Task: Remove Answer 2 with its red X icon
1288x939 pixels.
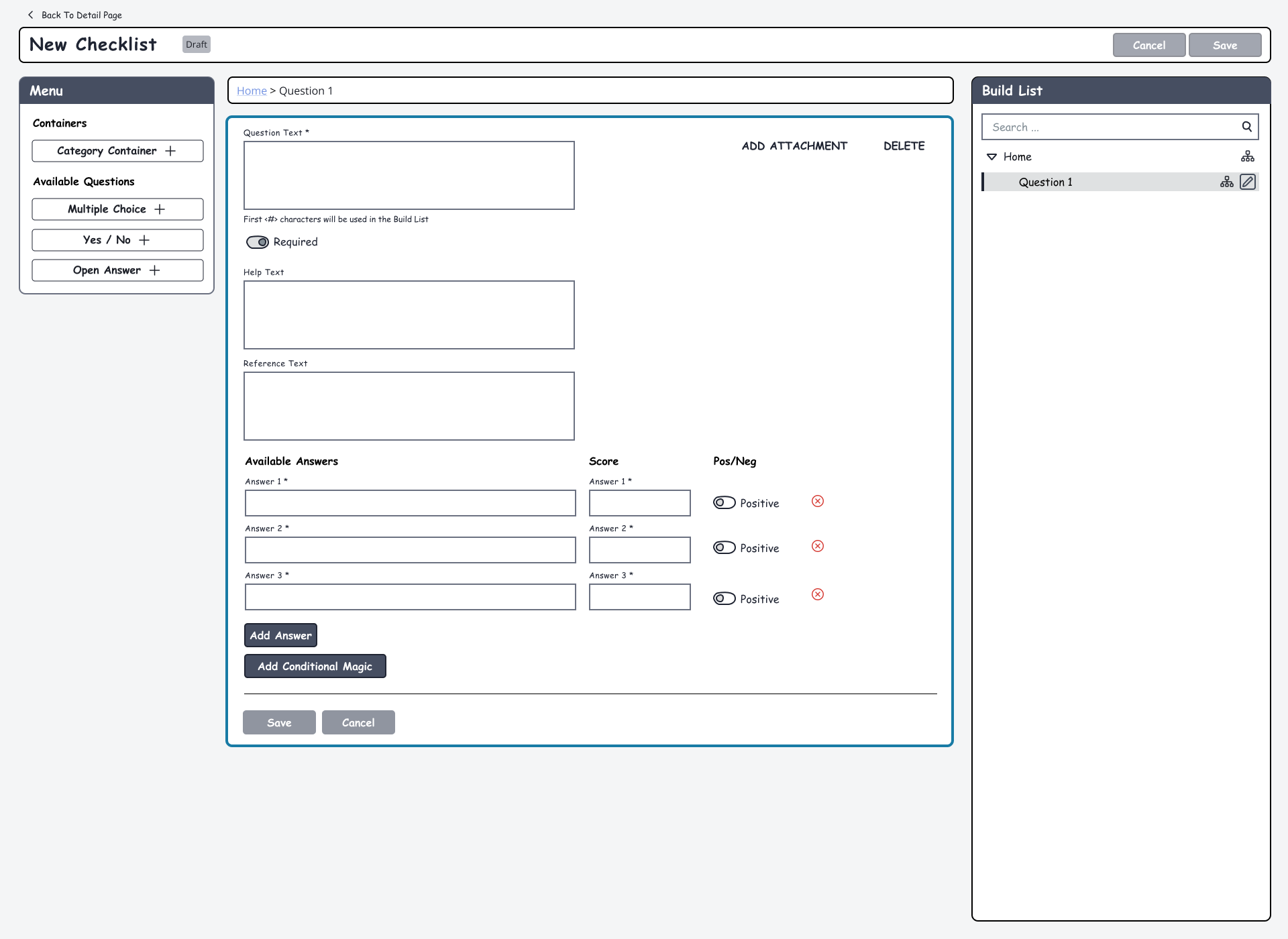Action: point(818,546)
